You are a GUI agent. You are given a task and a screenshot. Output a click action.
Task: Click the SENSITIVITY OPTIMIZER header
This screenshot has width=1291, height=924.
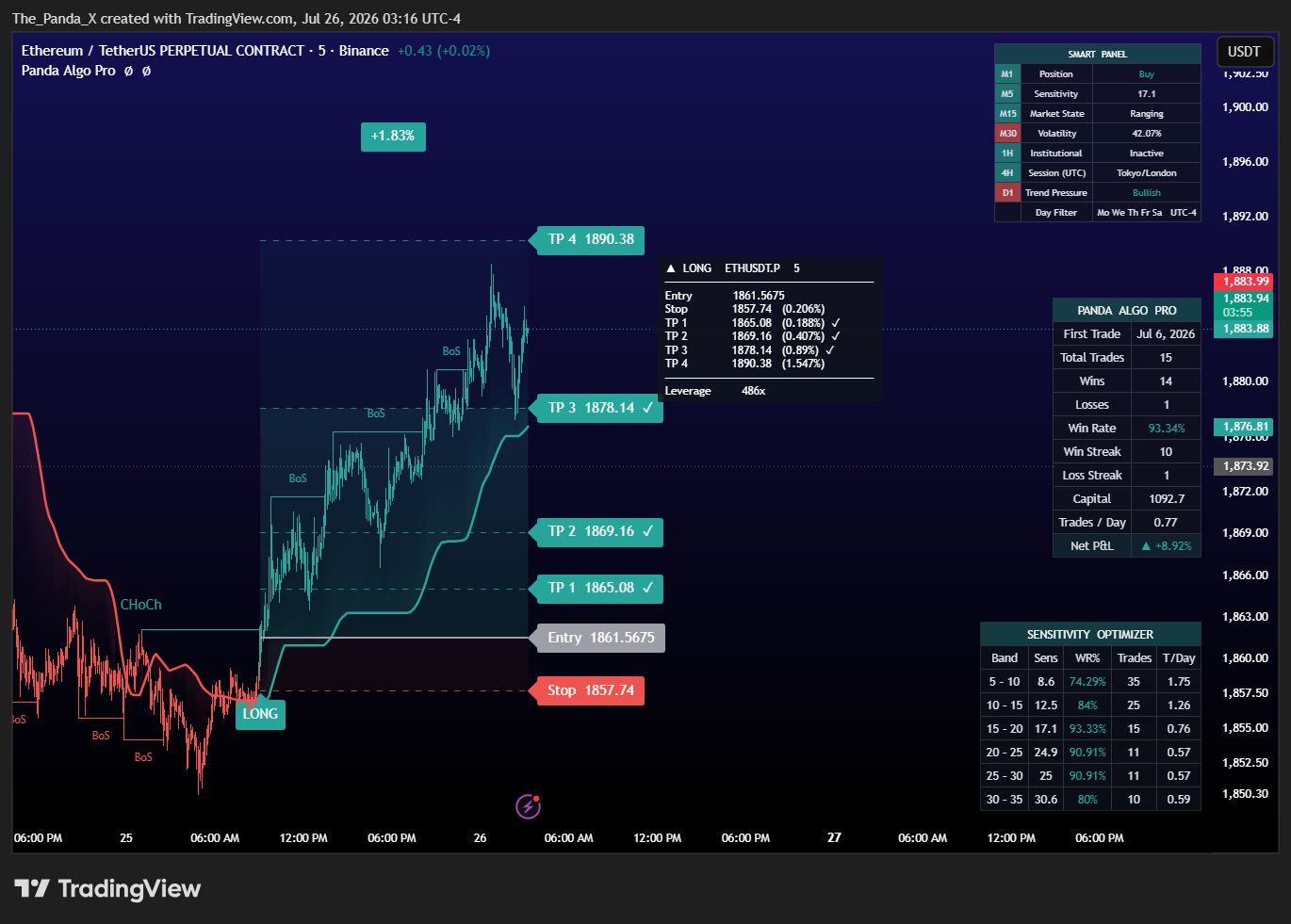(1090, 634)
